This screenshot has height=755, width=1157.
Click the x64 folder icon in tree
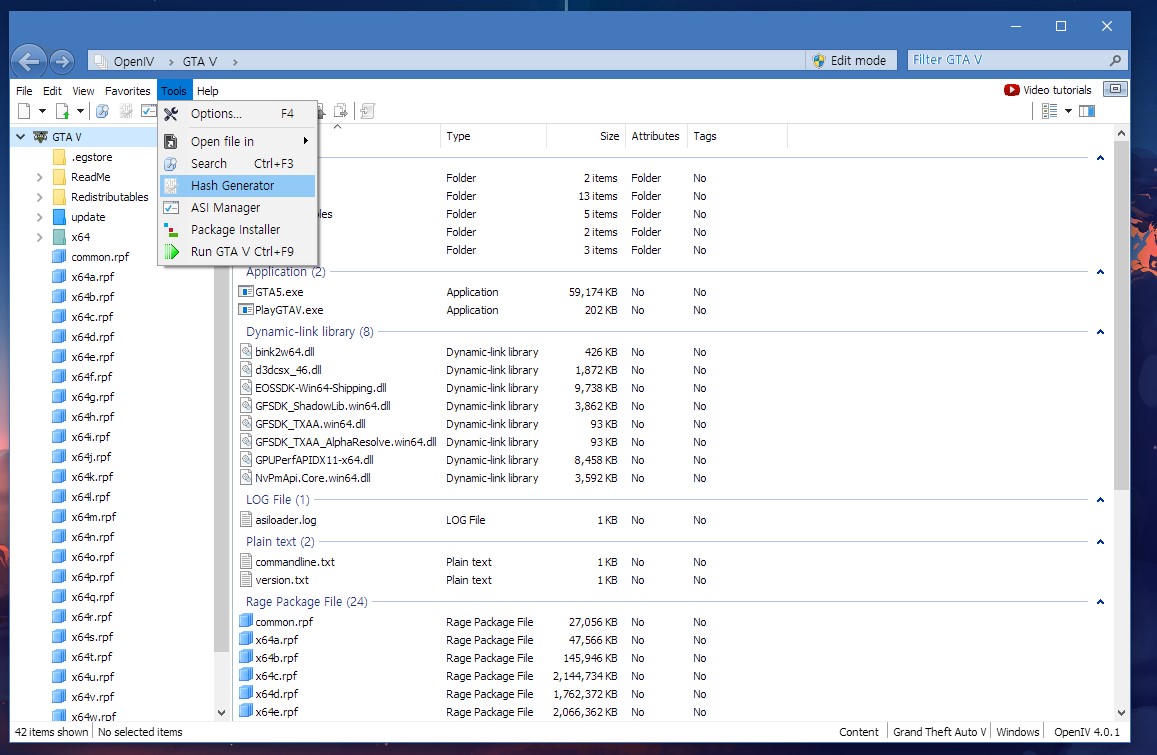(x=60, y=237)
